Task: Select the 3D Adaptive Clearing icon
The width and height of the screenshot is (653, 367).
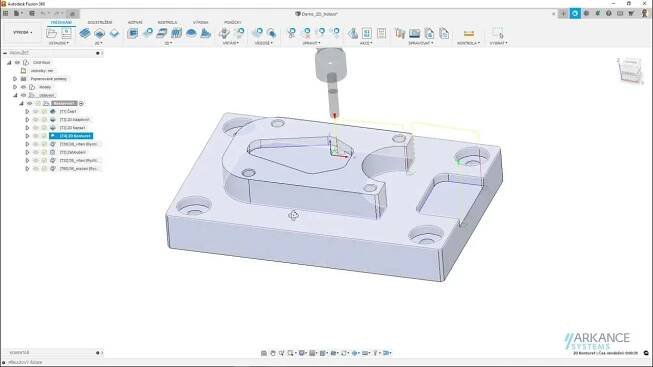Action: pos(132,33)
